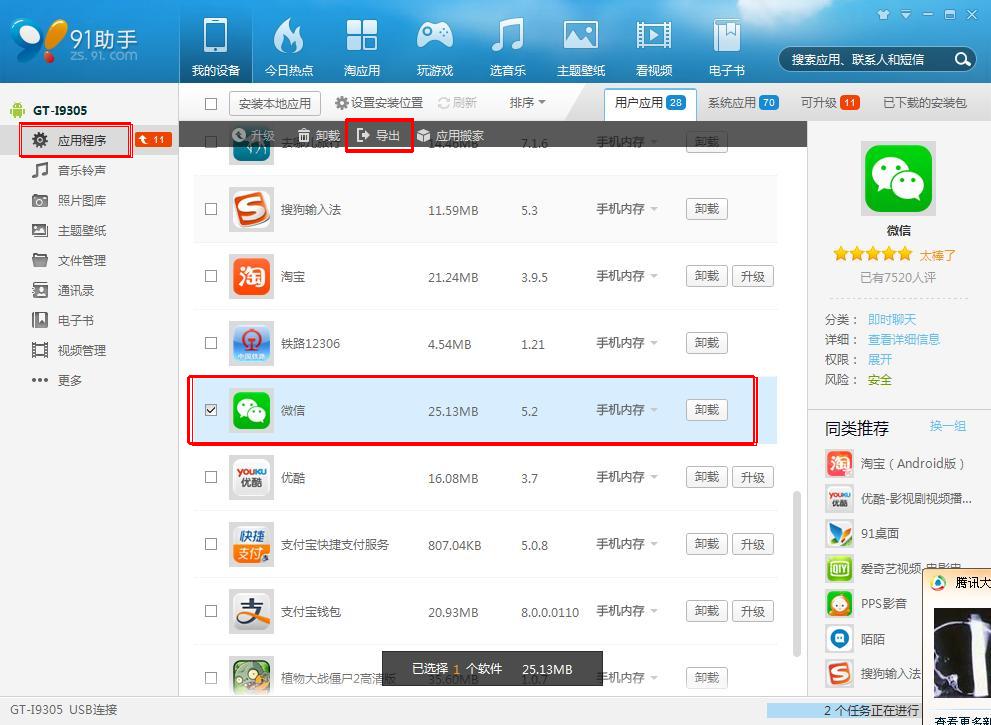Open 手机内存 dropdown for 优酷
Screen dimensions: 991x725
626,477
